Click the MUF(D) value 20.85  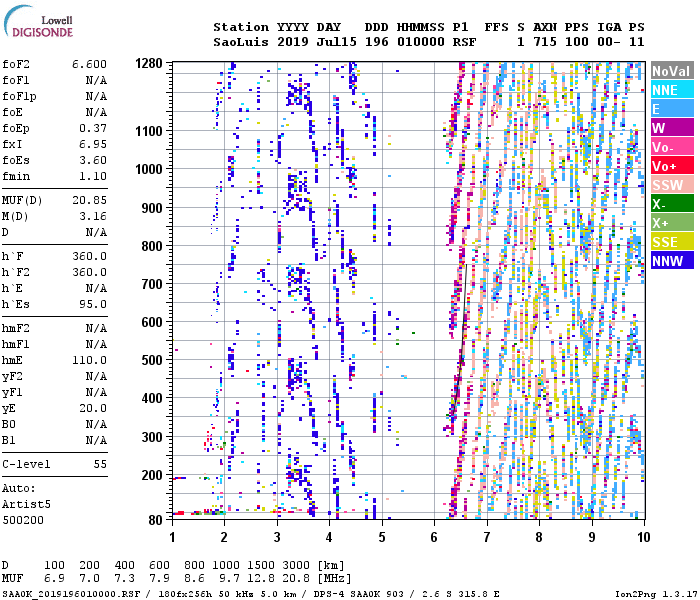coord(89,200)
